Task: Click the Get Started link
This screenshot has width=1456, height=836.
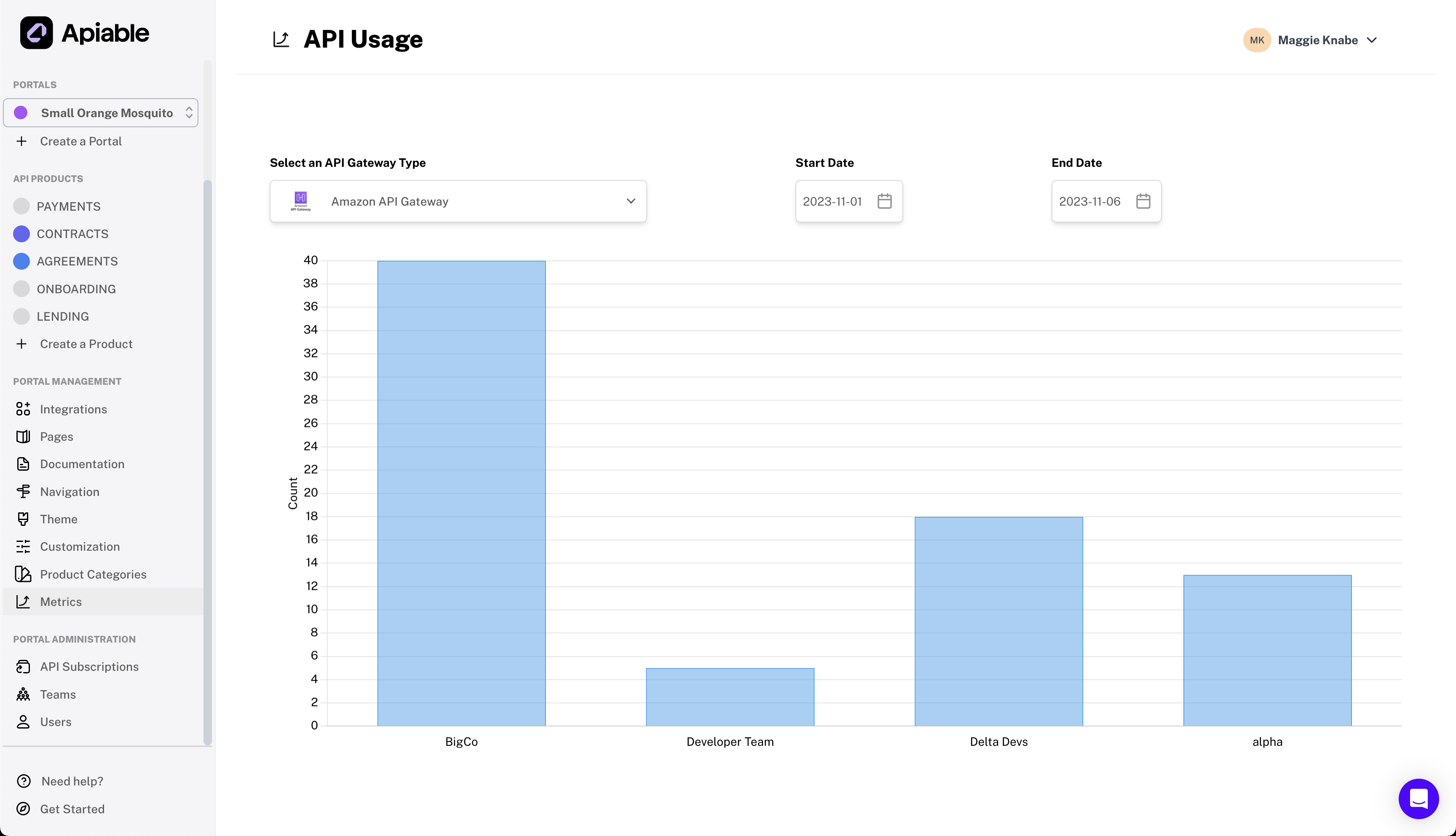Action: [x=72, y=809]
